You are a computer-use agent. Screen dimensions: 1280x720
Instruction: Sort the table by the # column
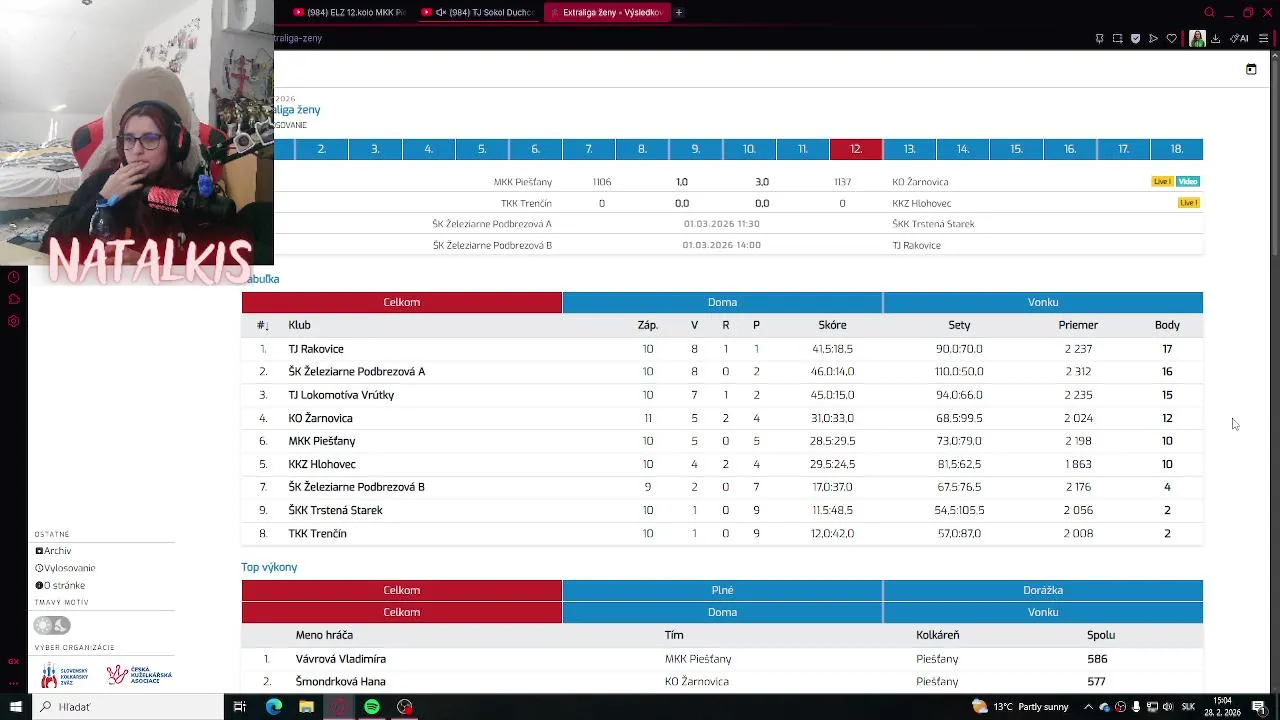point(262,325)
